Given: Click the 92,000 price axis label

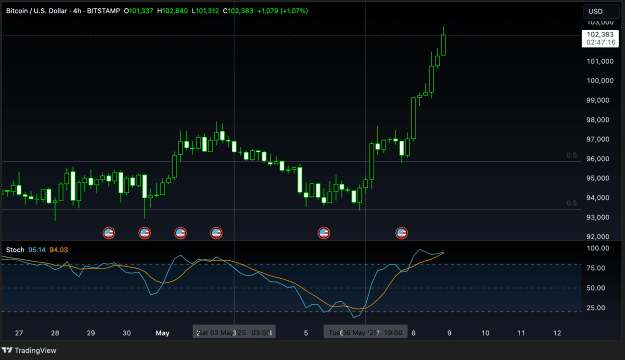Looking at the screenshot, I should (x=598, y=236).
